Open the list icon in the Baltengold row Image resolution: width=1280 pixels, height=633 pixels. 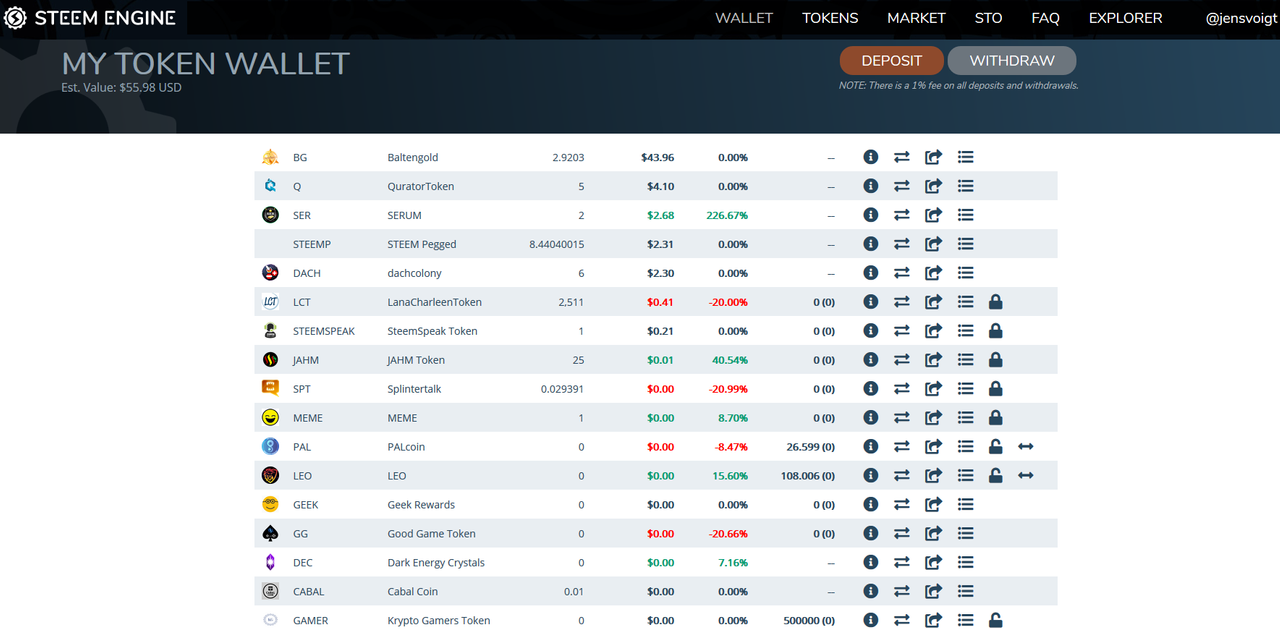click(966, 157)
